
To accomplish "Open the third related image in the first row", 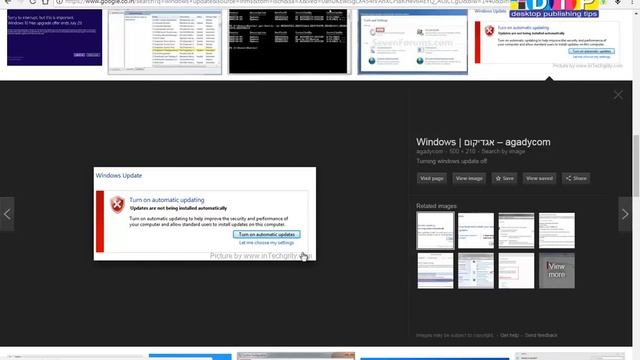I will point(516,231).
